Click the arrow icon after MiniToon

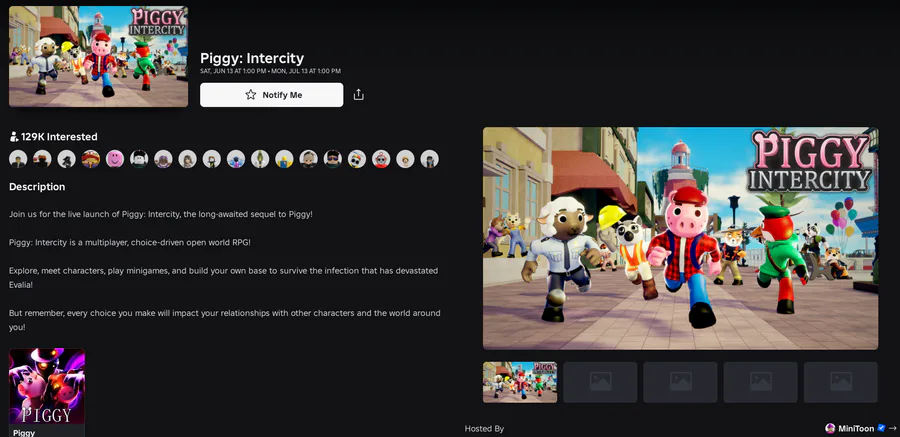tap(892, 428)
